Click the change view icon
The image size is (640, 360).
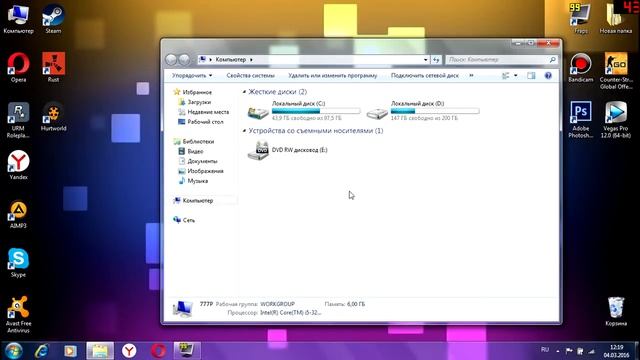point(505,76)
